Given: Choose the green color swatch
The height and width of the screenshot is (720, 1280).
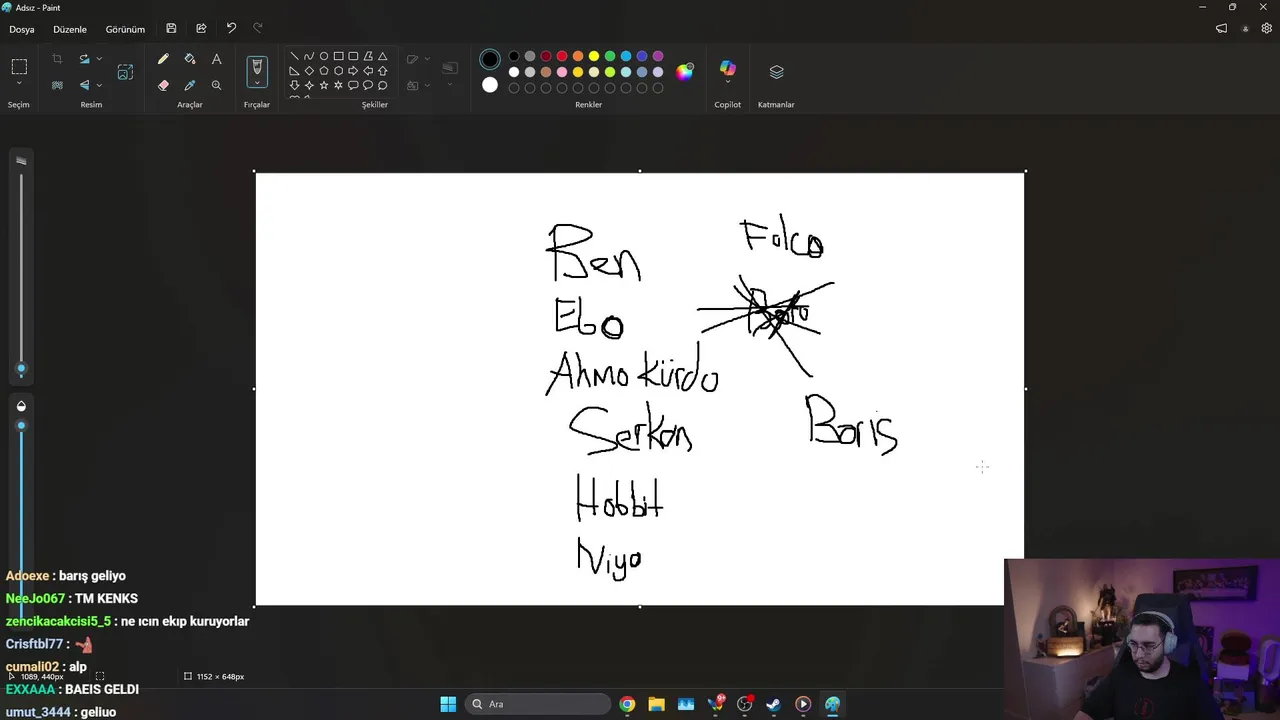Looking at the screenshot, I should (x=610, y=56).
